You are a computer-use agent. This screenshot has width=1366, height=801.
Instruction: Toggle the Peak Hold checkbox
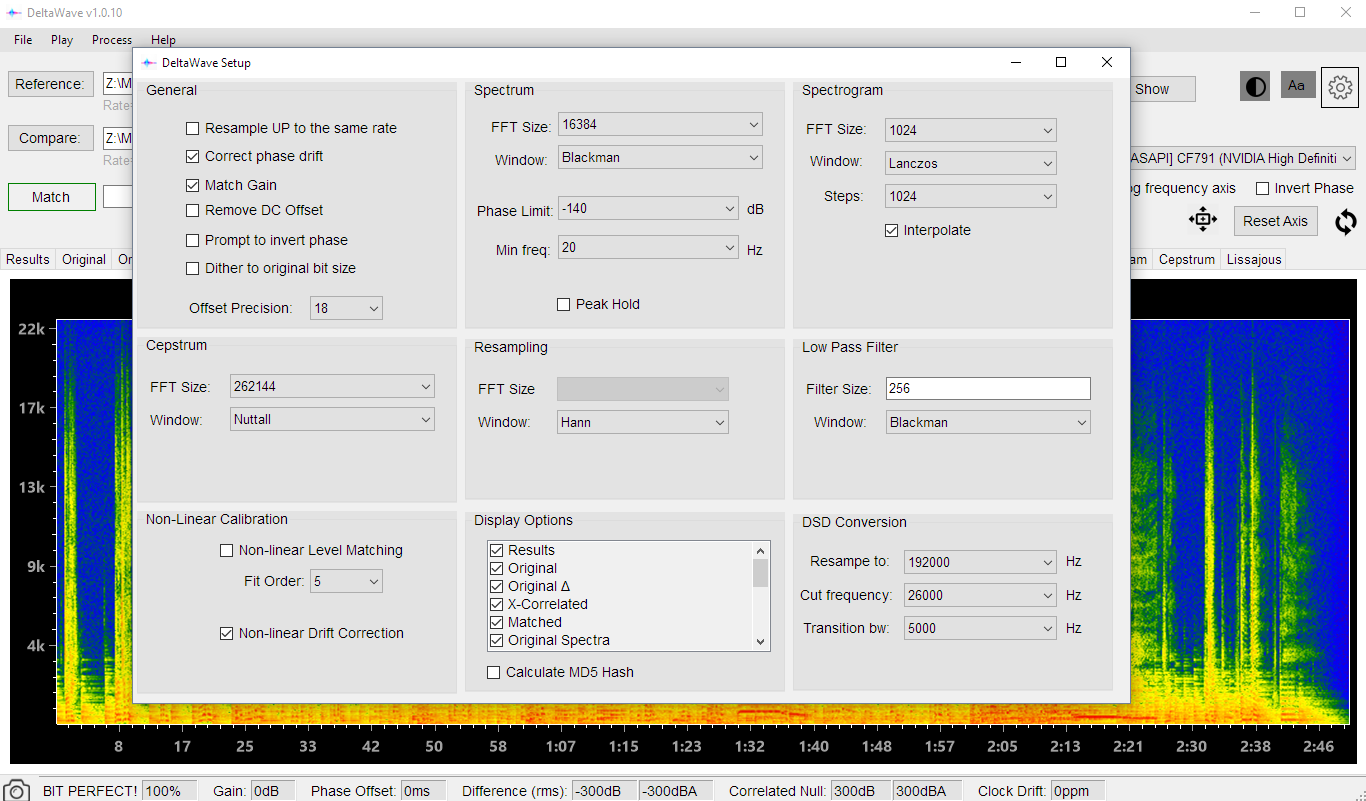pyautogui.click(x=563, y=304)
